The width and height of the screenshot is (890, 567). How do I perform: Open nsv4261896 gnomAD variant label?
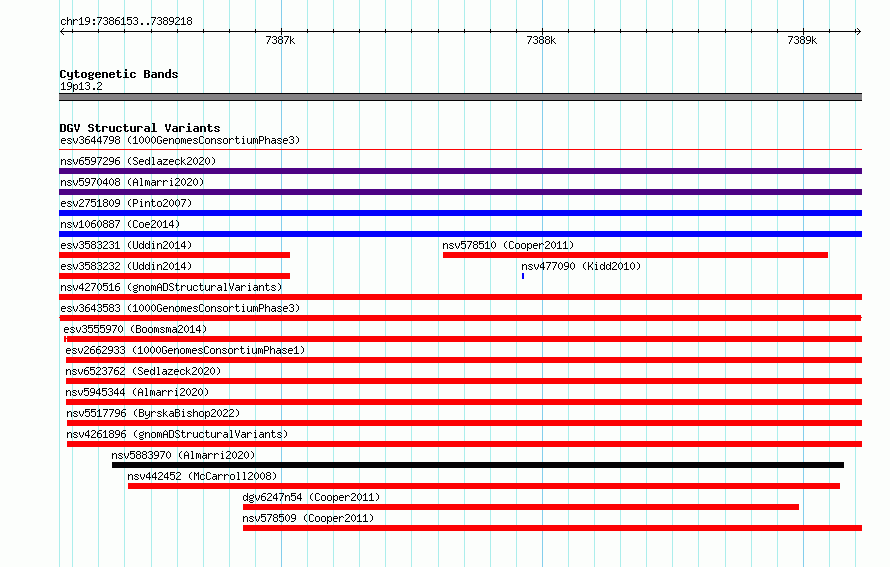pyautogui.click(x=177, y=434)
